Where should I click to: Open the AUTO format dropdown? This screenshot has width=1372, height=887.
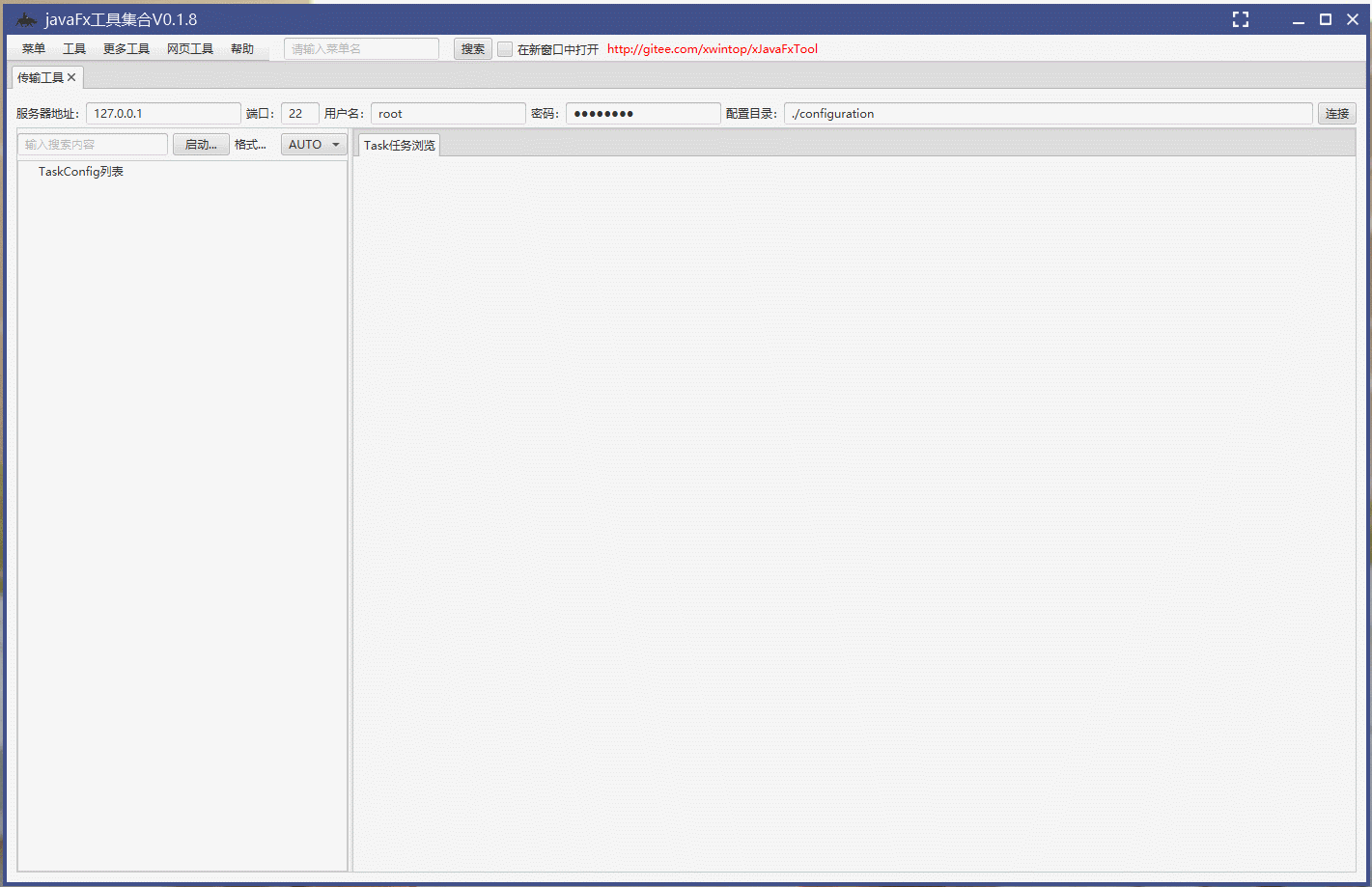pyautogui.click(x=314, y=145)
